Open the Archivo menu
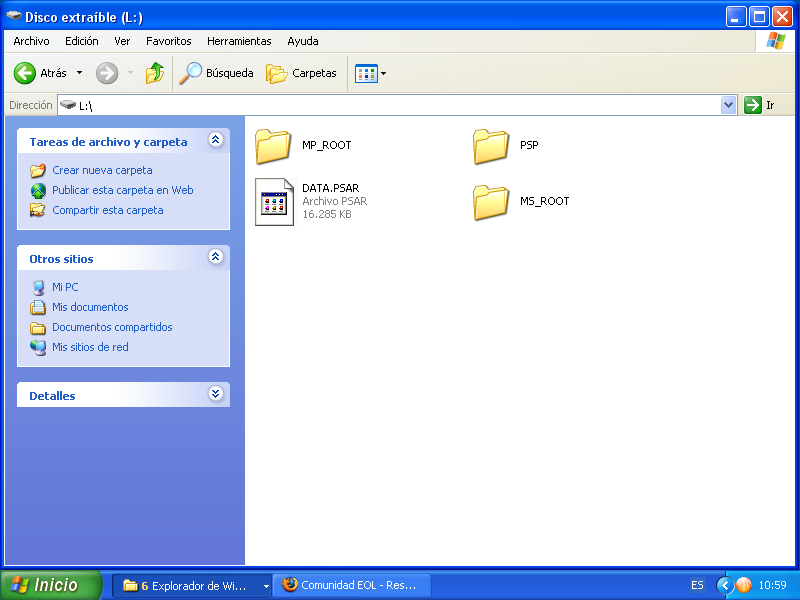 tap(31, 41)
